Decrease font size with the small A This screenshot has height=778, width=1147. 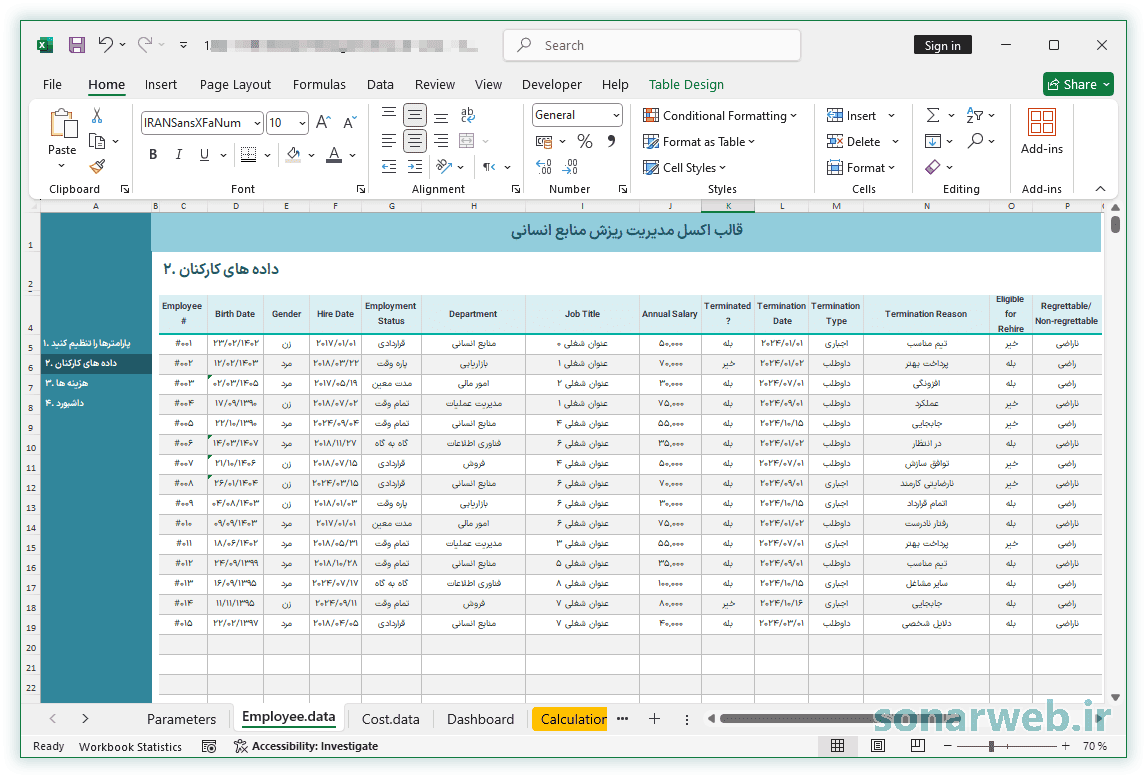coord(350,122)
